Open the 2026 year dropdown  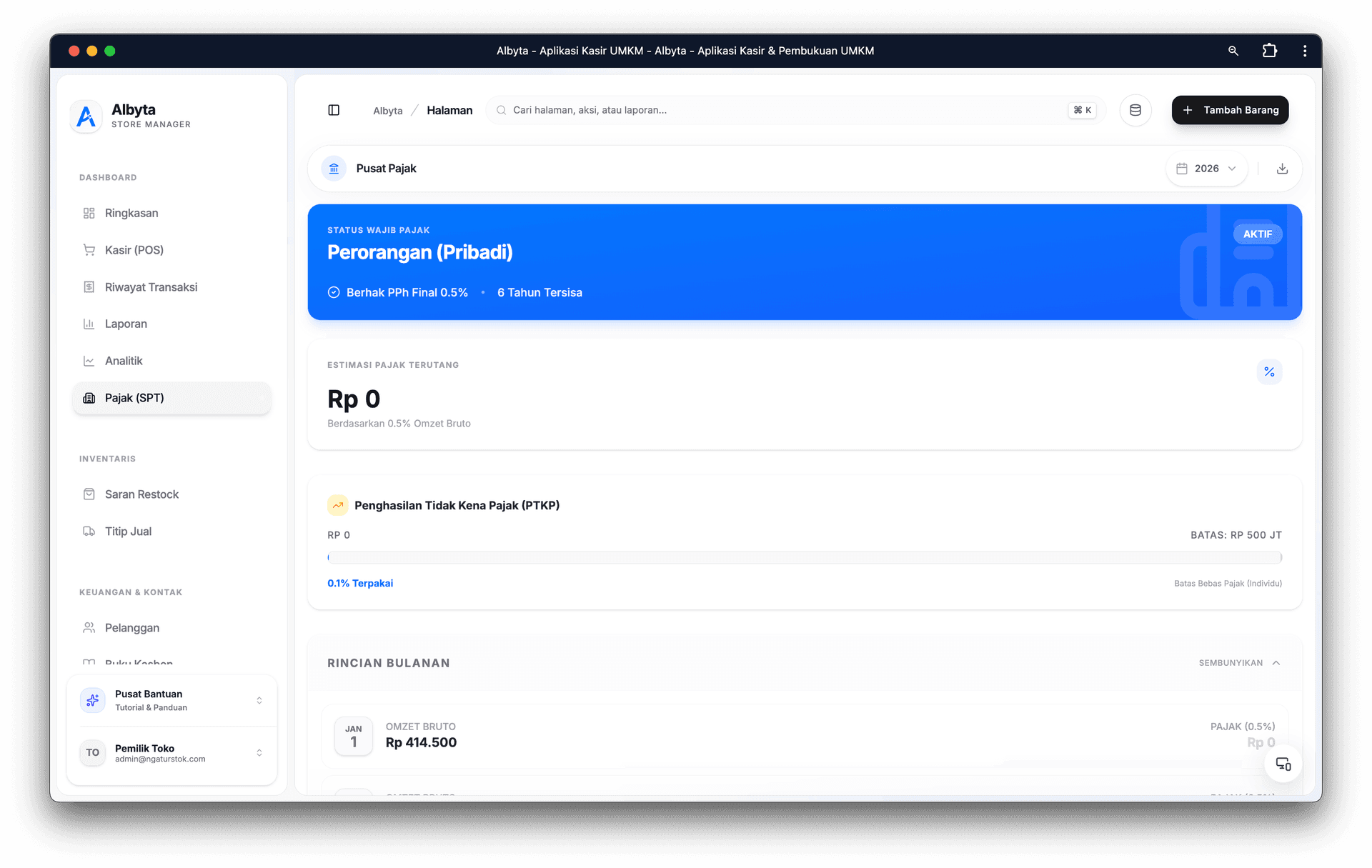1206,169
